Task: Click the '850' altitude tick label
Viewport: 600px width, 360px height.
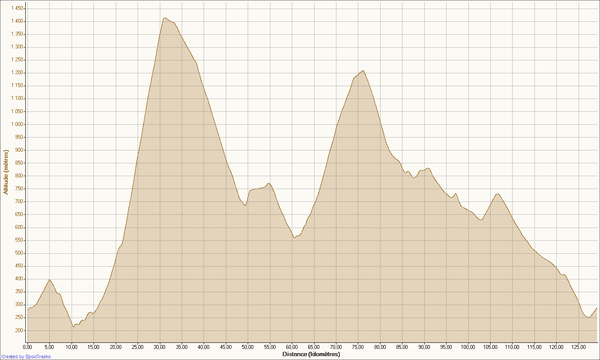Action: [20, 163]
